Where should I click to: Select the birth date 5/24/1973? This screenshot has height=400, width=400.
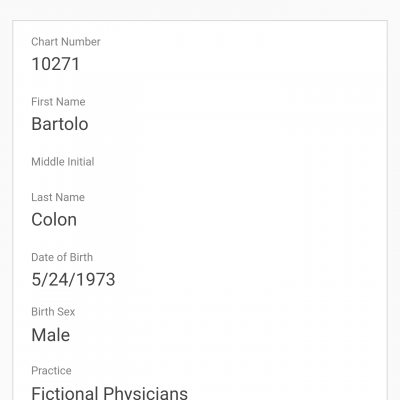pyautogui.click(x=73, y=279)
